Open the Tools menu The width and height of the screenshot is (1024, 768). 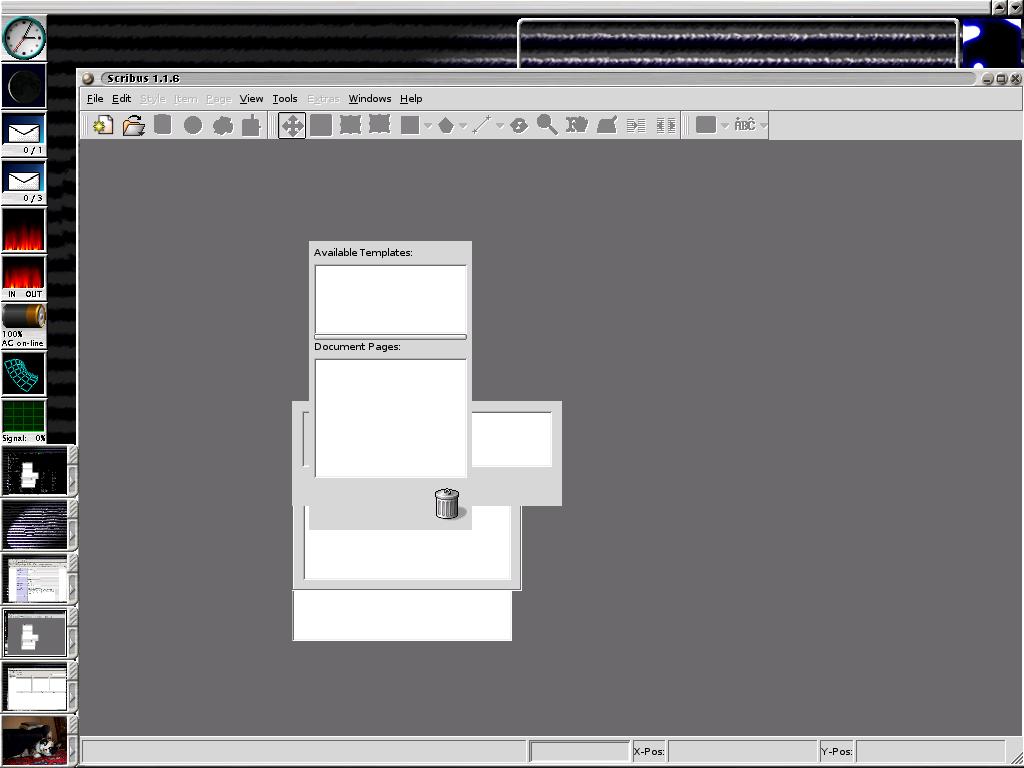click(x=285, y=99)
